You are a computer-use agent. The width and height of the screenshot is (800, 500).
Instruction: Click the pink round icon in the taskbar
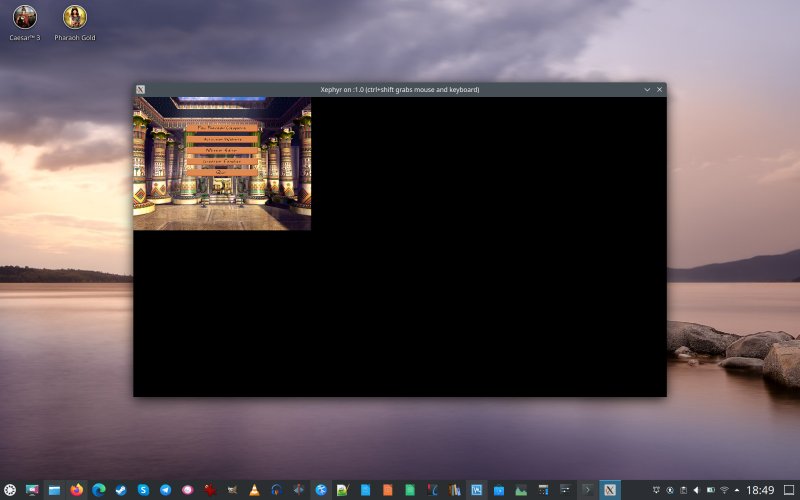coord(187,490)
